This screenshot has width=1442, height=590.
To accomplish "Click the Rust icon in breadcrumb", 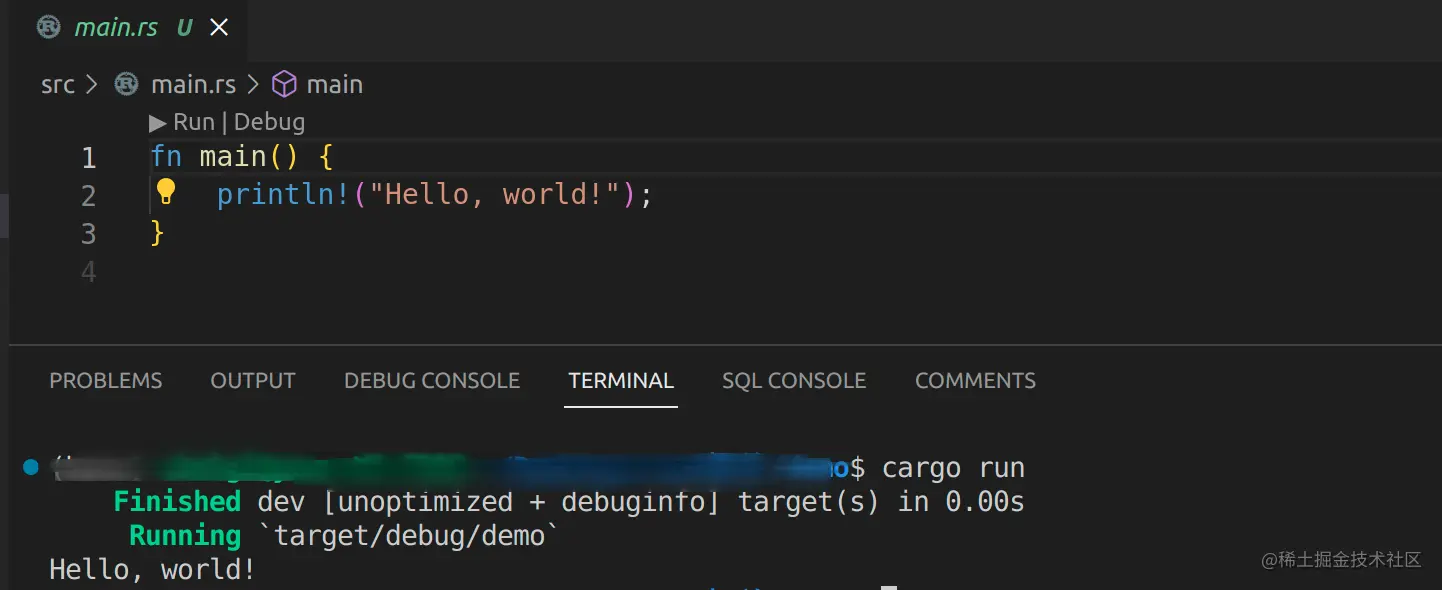I will [x=126, y=85].
